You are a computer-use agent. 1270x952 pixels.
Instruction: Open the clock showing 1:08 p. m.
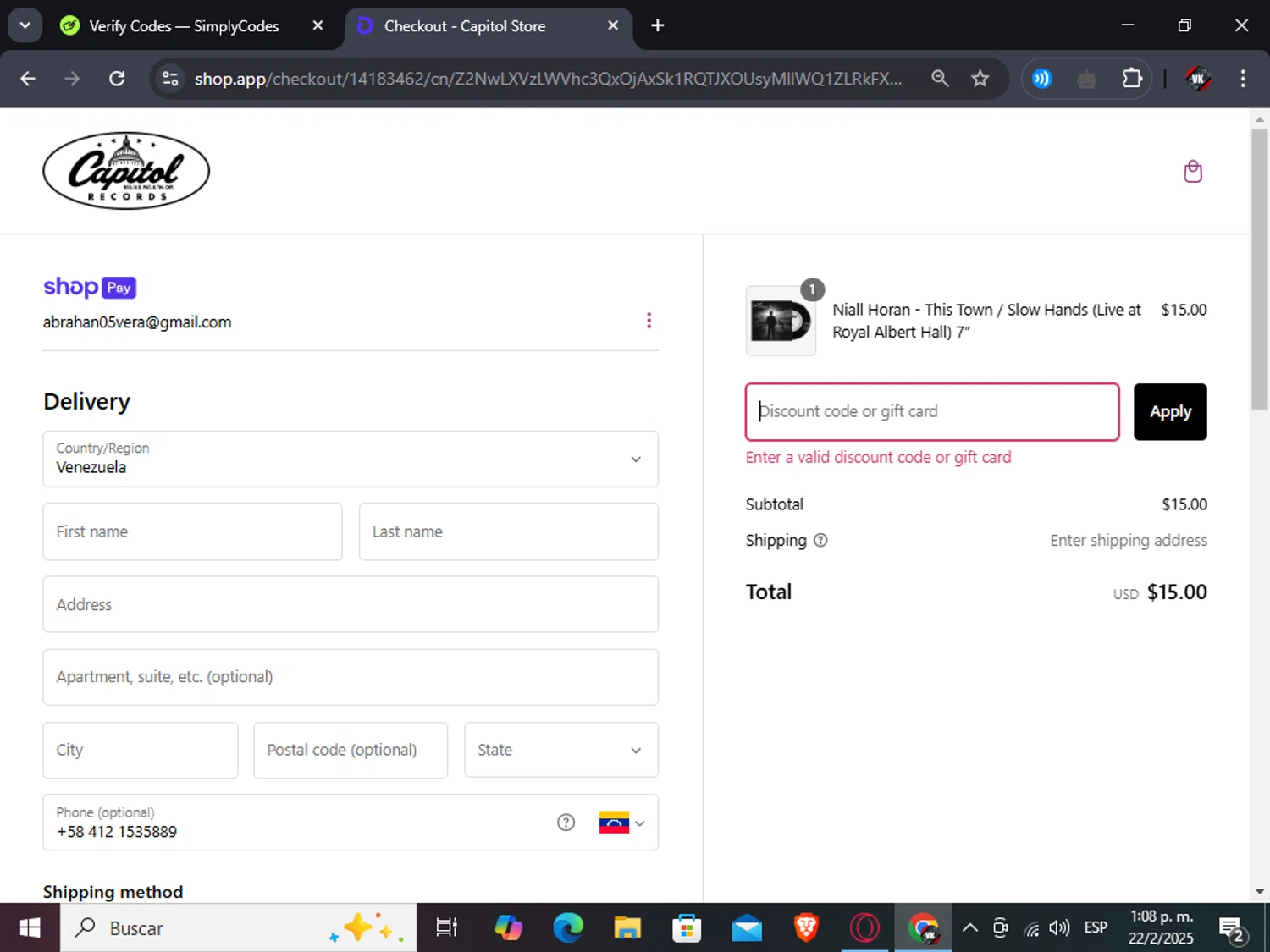coord(1162,928)
